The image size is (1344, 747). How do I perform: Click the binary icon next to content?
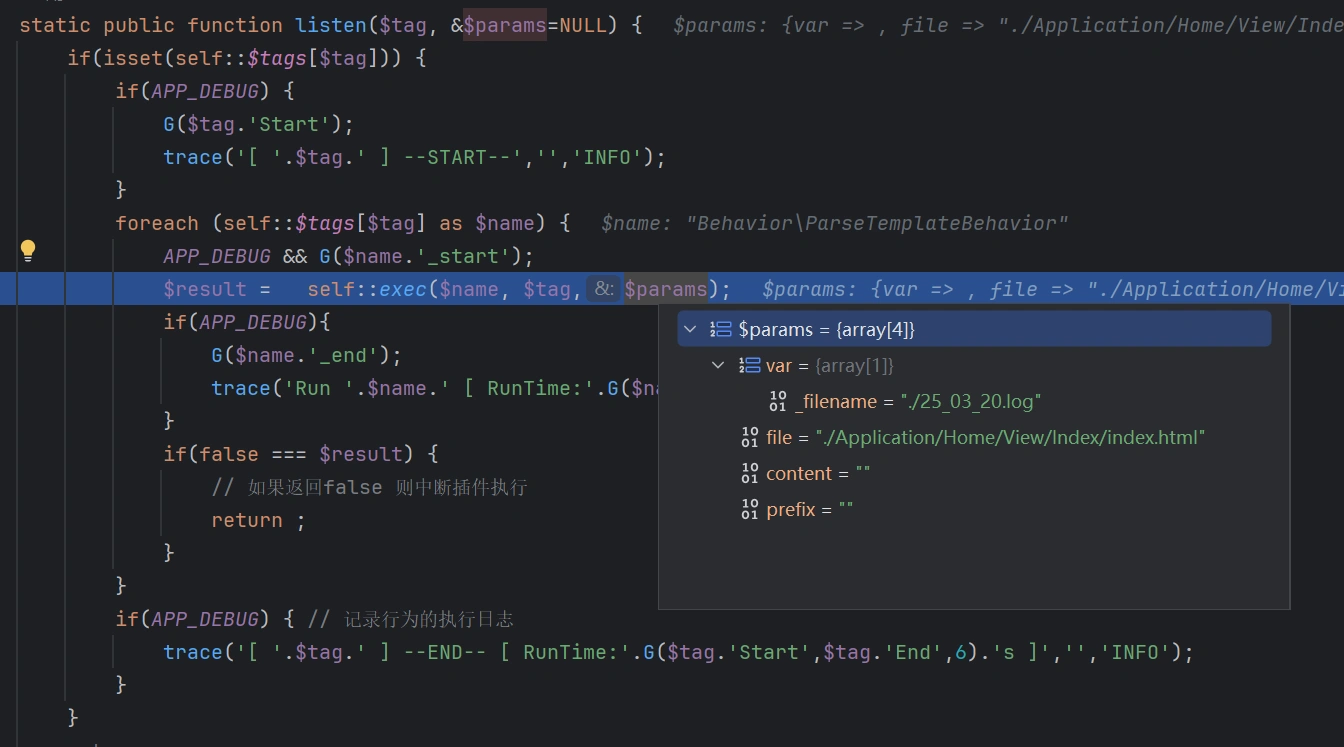click(x=749, y=473)
